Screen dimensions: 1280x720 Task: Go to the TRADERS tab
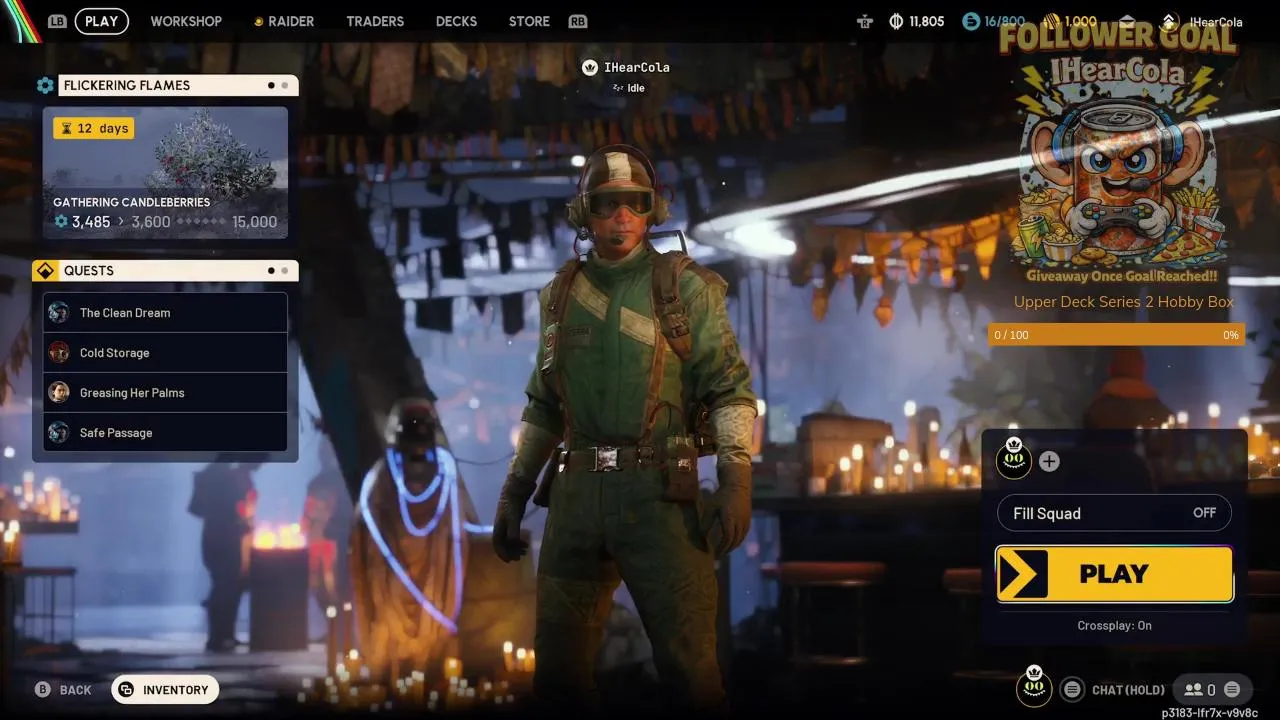[x=375, y=21]
